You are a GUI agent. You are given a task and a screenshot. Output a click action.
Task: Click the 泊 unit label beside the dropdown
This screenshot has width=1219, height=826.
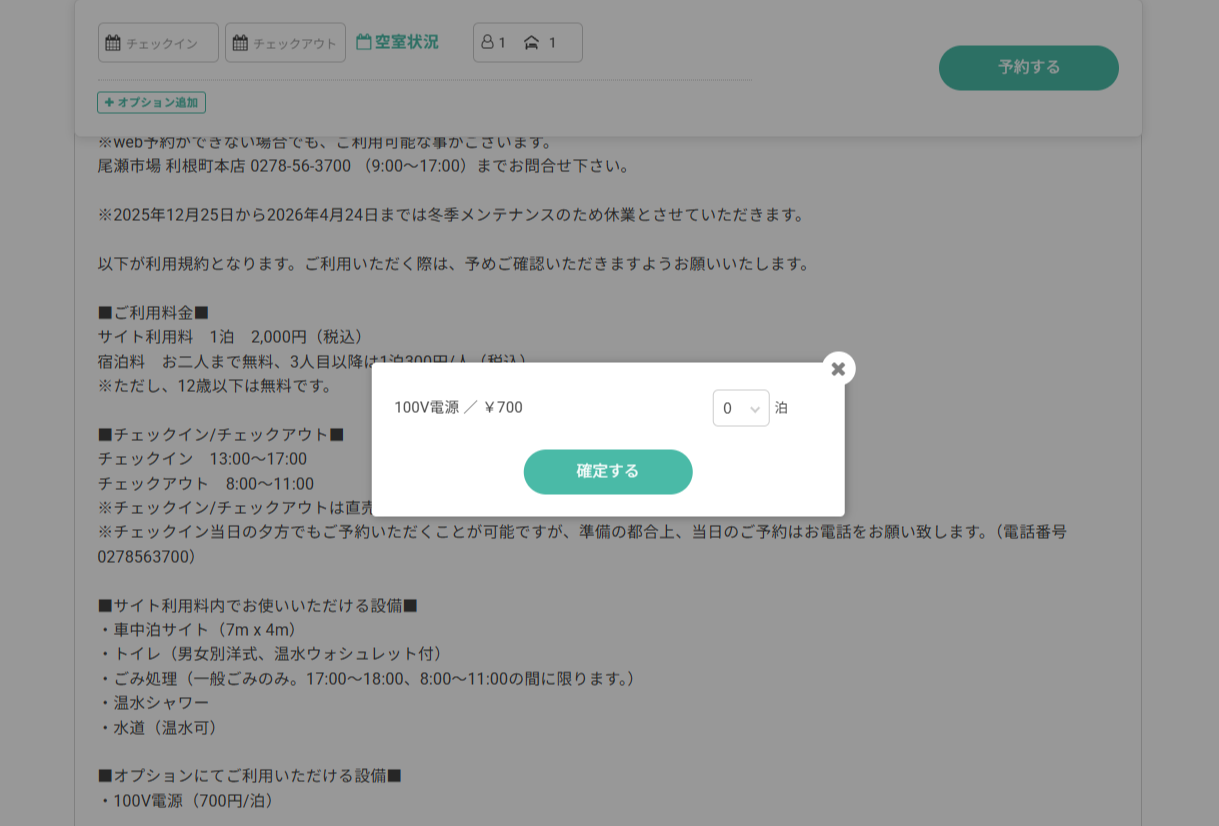(781, 408)
